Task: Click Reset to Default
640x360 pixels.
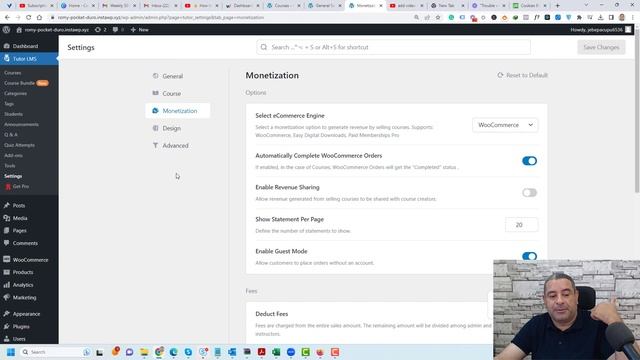Action: tap(522, 75)
